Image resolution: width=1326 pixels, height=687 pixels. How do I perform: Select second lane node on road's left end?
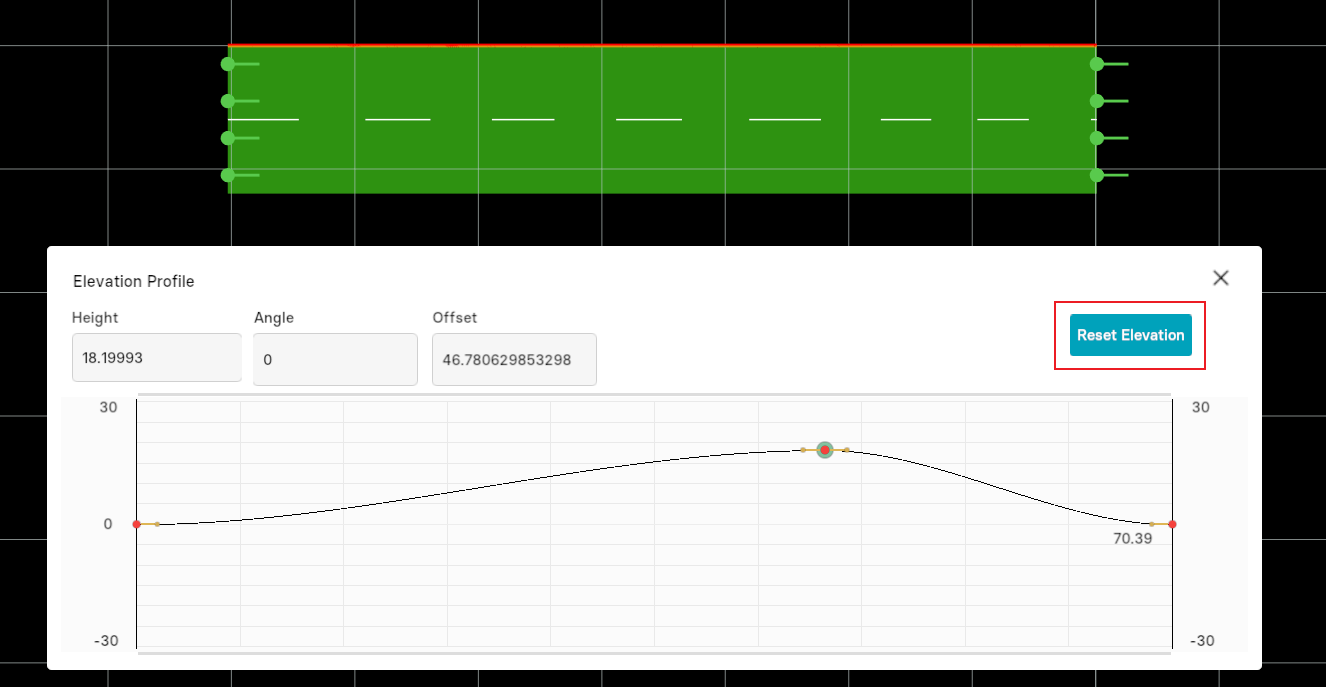[x=228, y=101]
